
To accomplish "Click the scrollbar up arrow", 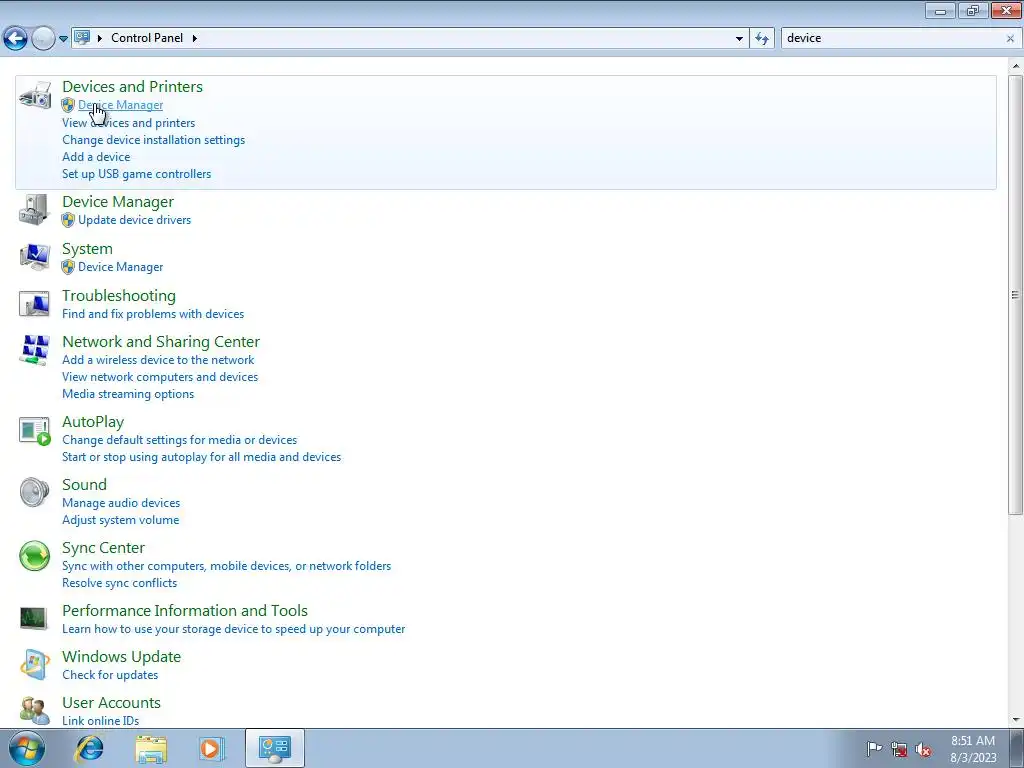I will 1016,66.
